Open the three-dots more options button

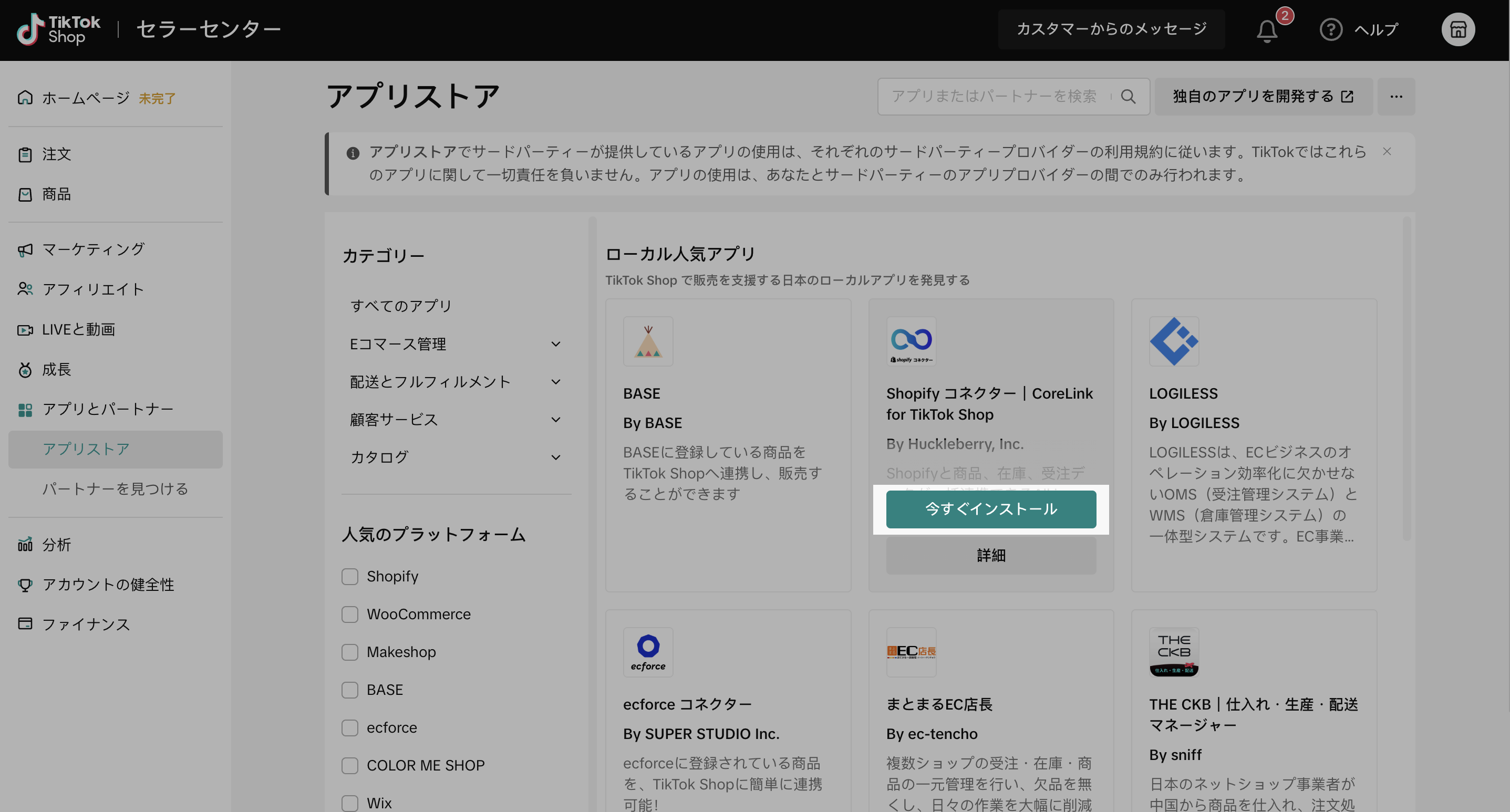point(1395,97)
